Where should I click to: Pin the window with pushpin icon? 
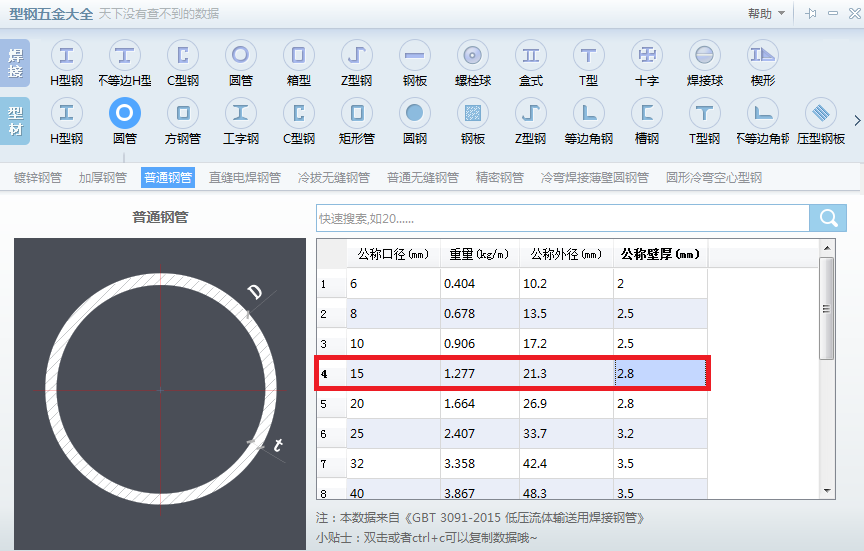point(811,14)
